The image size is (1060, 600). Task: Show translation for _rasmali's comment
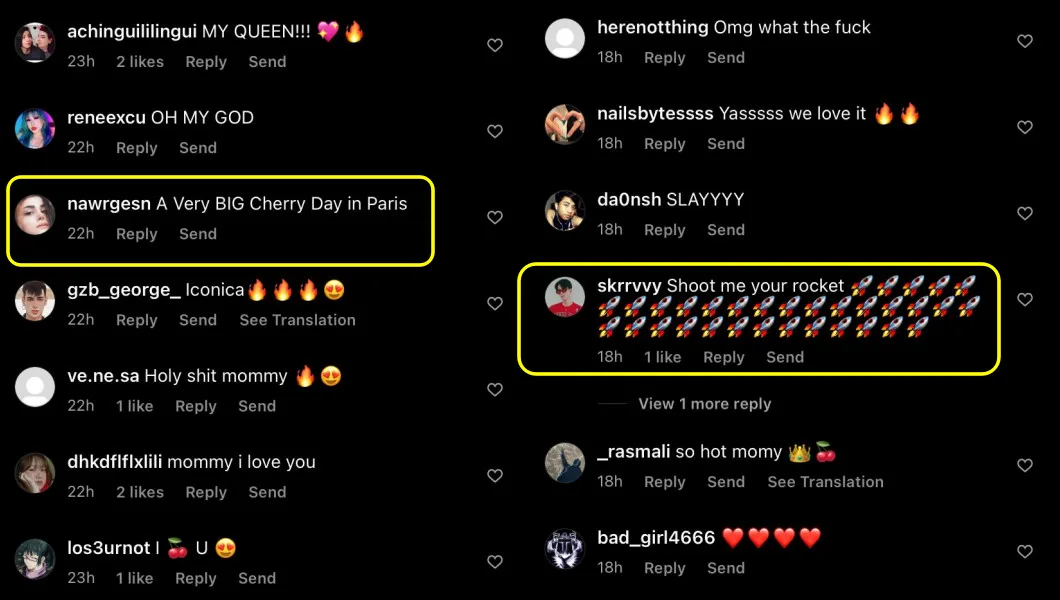[x=825, y=482]
